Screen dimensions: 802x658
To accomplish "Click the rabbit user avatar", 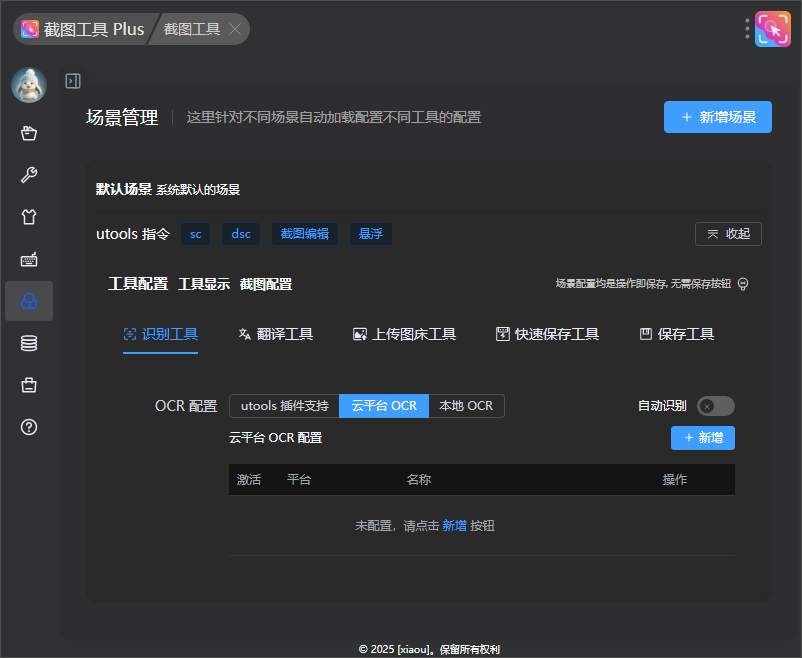I will pyautogui.click(x=29, y=85).
